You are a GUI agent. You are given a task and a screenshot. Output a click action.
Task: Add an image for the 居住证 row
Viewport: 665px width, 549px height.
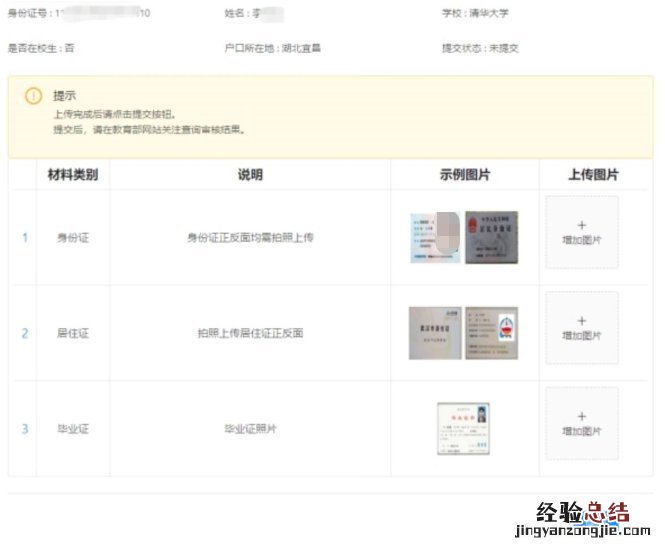click(582, 328)
